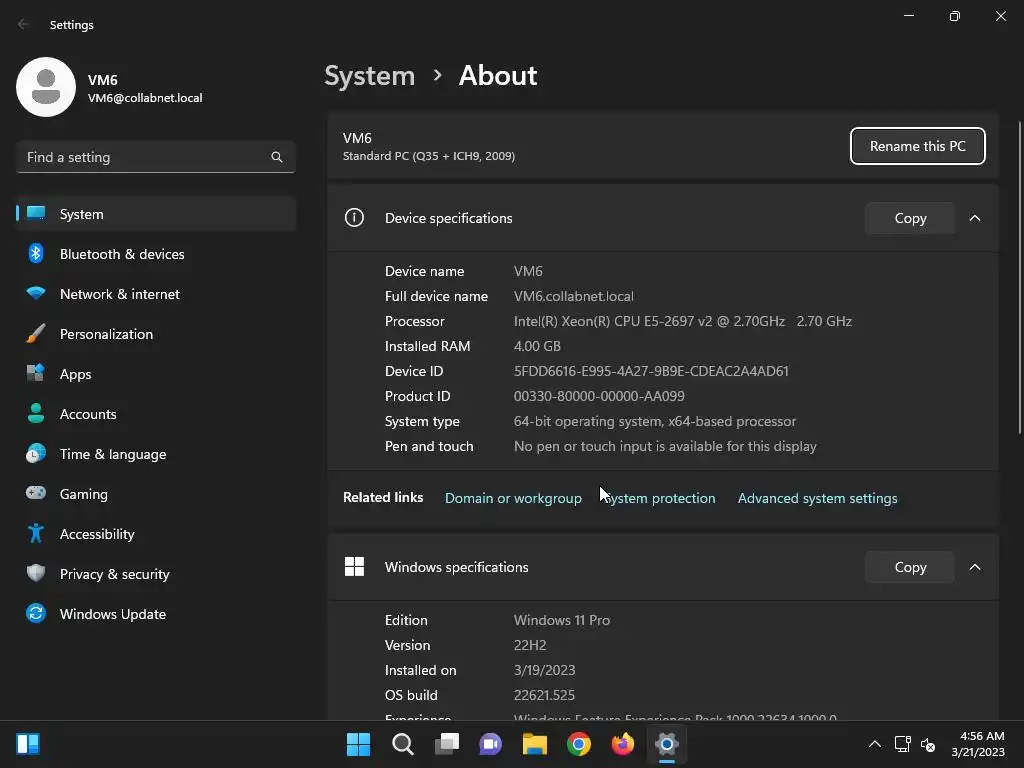Copy the Device specifications
Viewport: 1024px width, 768px height.
910,218
